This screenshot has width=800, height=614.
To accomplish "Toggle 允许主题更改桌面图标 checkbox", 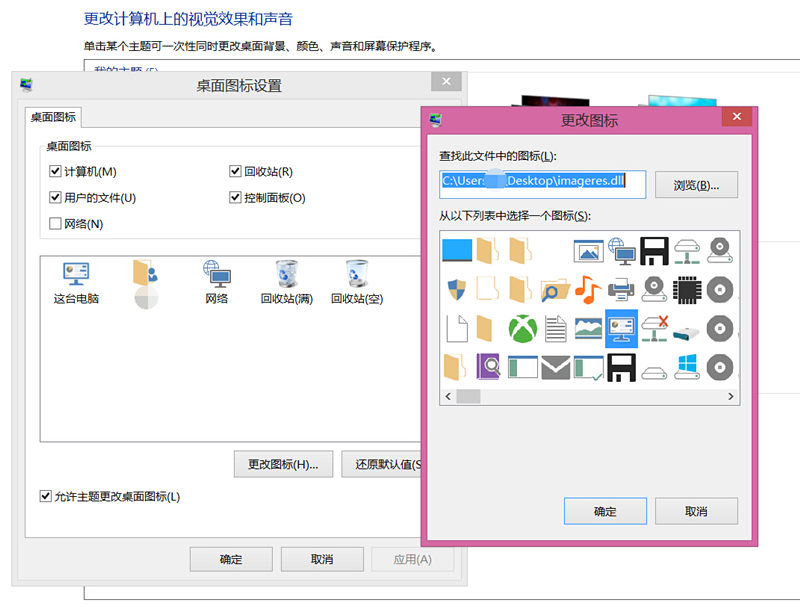I will point(46,496).
